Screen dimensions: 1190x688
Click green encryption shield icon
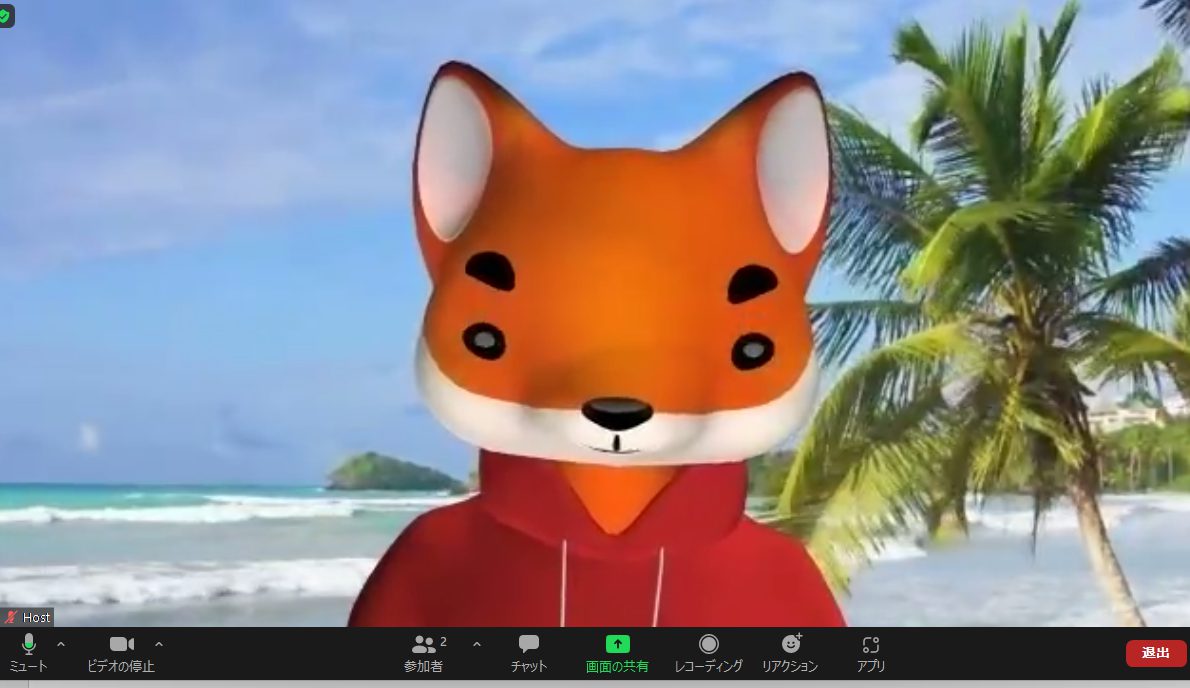5,15
